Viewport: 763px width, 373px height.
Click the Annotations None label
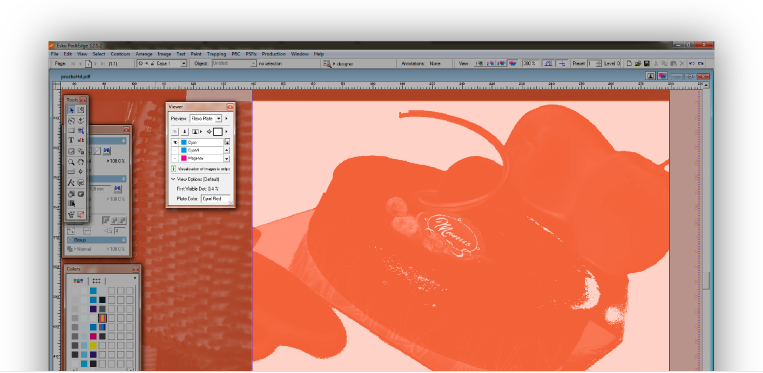[421, 64]
